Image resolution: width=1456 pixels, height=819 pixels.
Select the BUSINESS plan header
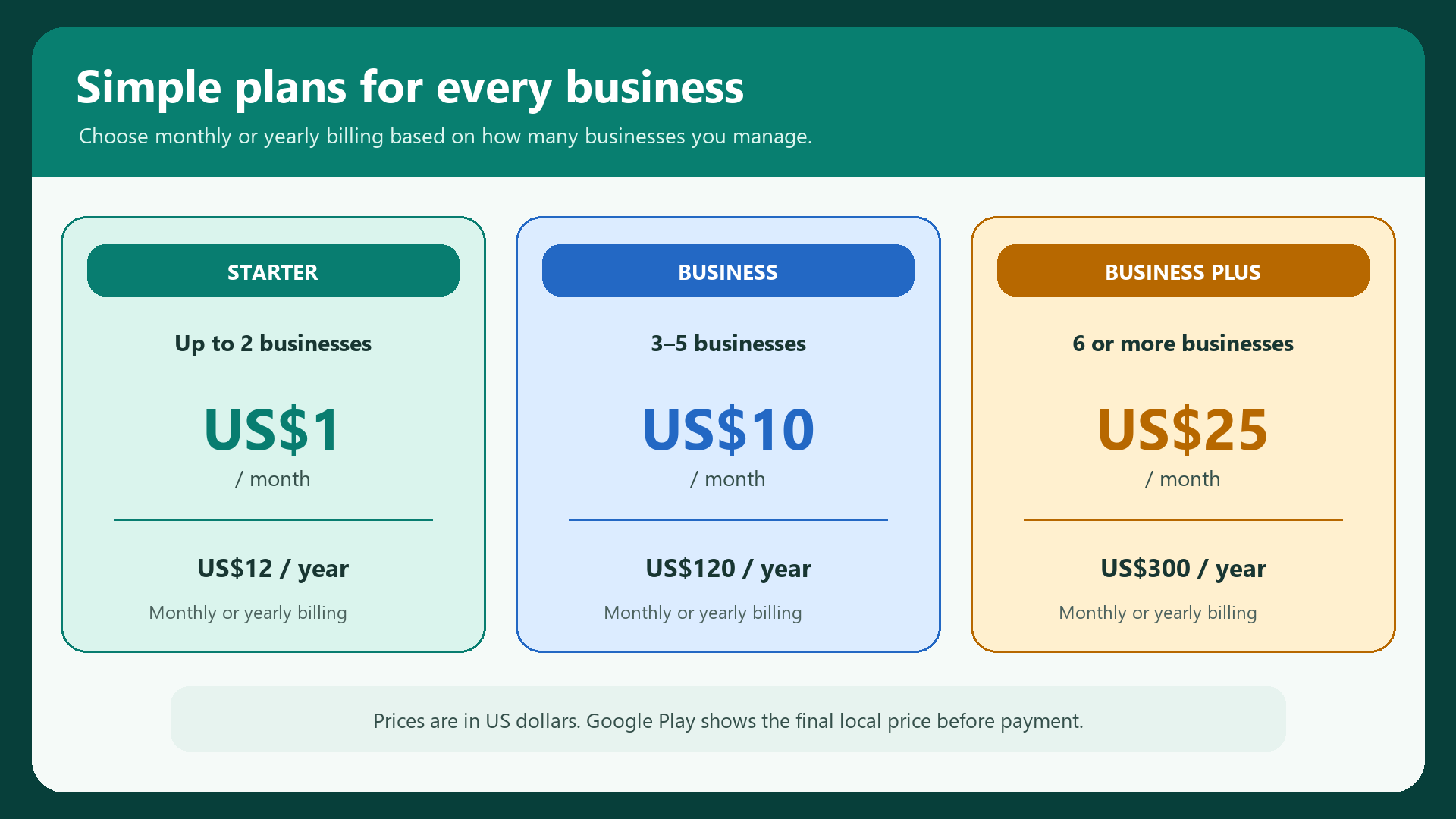pos(728,271)
